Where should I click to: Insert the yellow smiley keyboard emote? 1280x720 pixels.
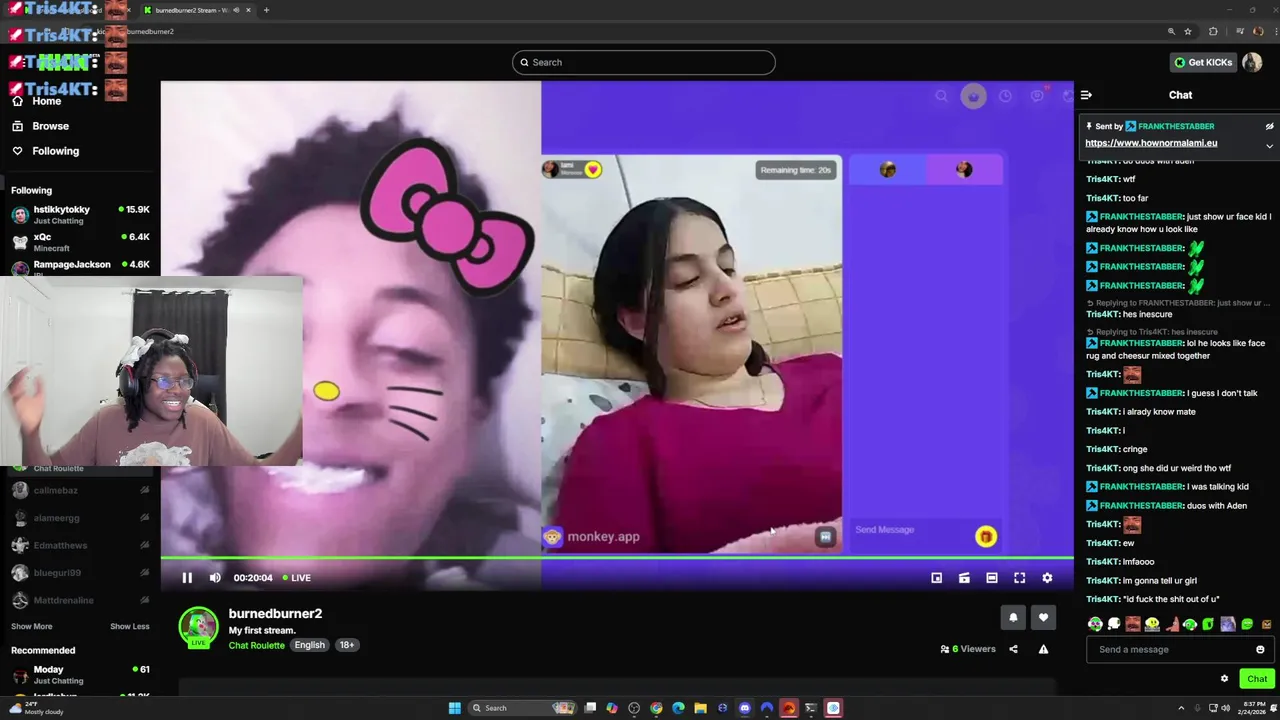click(x=1152, y=624)
